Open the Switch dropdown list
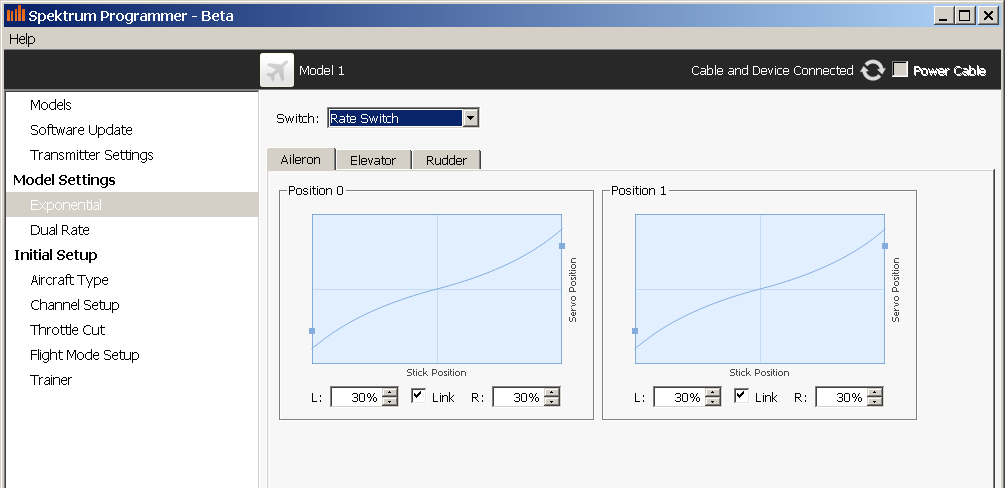Viewport: 1005px width, 488px height. pyautogui.click(x=470, y=118)
